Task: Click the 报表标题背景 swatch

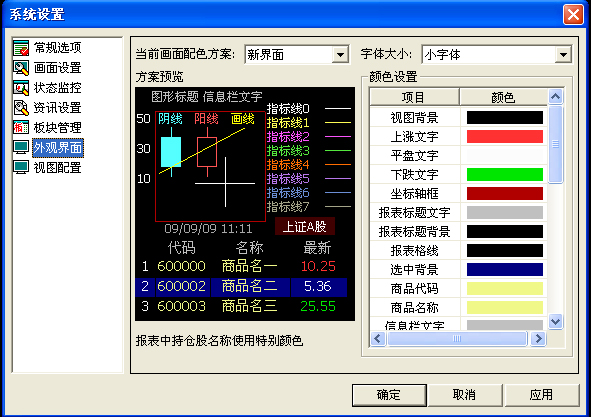Action: point(505,231)
